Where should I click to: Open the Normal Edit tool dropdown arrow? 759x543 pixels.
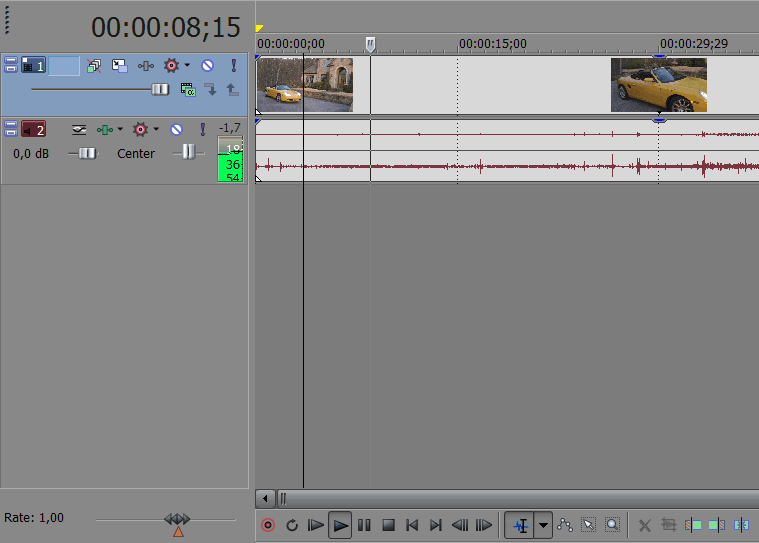point(543,525)
